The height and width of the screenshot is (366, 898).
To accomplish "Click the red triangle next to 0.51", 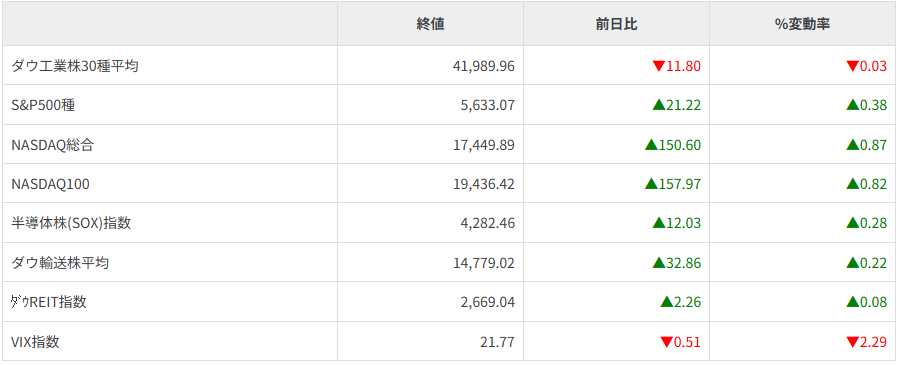I will click(x=666, y=343).
